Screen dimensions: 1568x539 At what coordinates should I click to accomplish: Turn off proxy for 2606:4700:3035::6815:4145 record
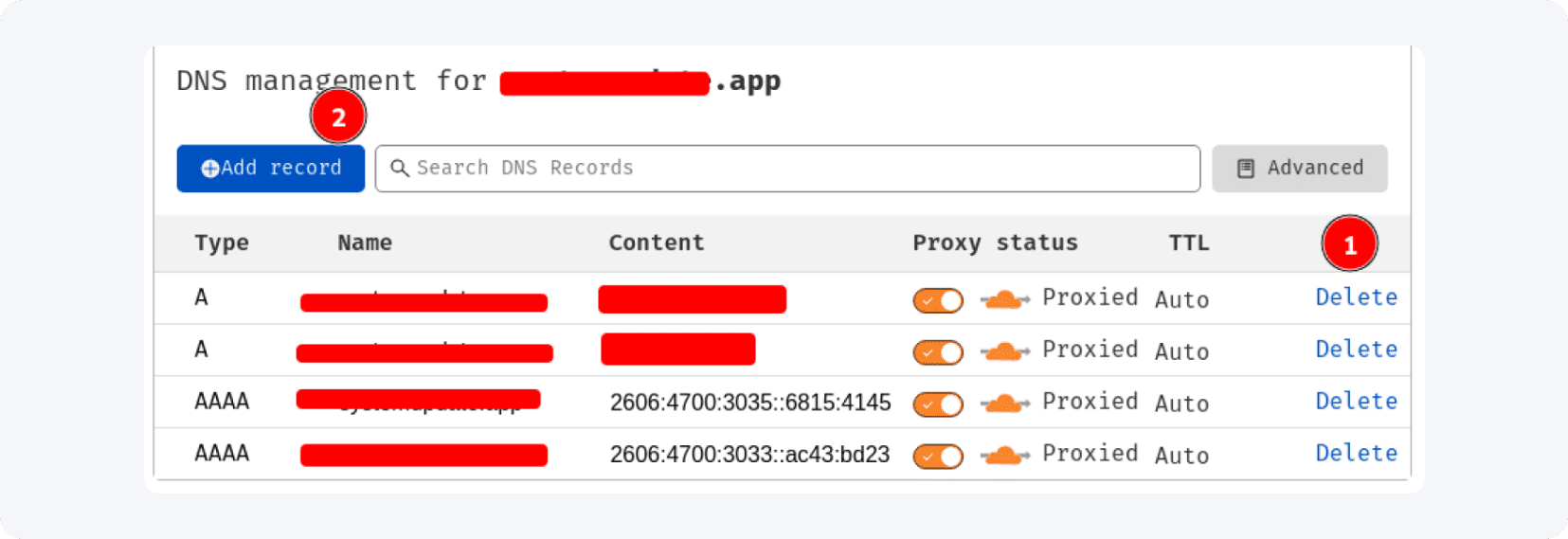click(938, 404)
